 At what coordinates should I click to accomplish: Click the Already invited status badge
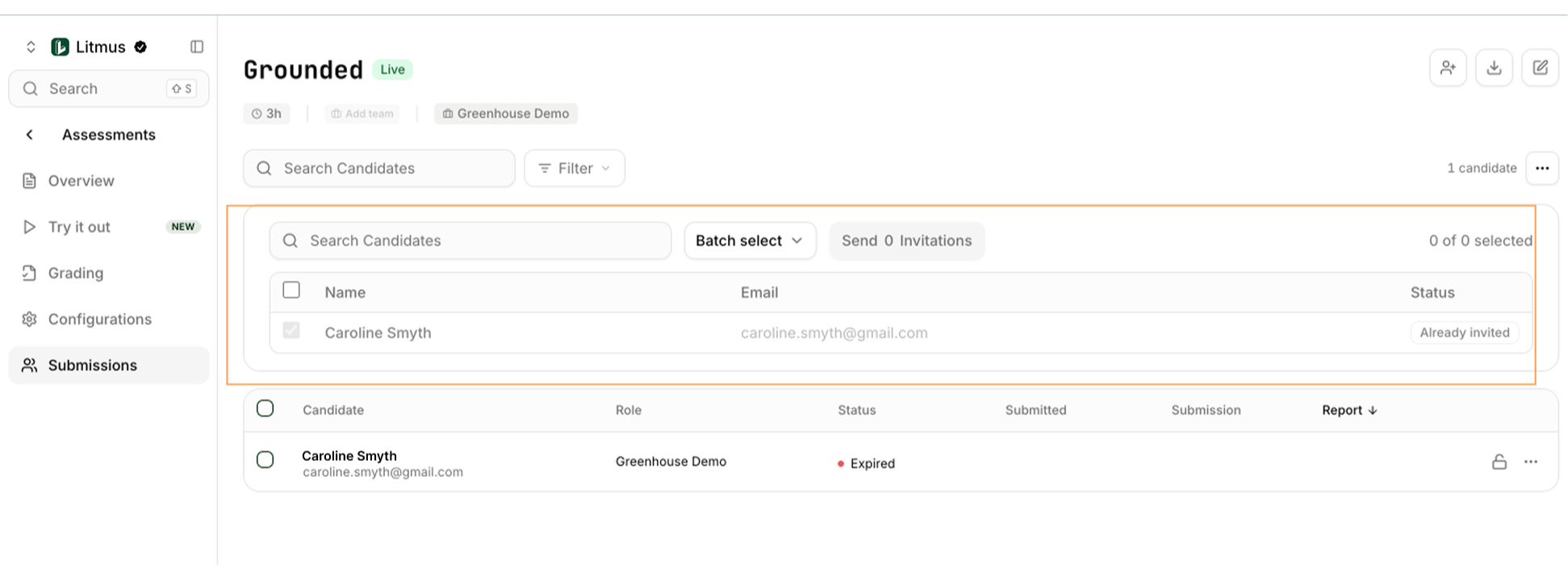coord(1465,333)
